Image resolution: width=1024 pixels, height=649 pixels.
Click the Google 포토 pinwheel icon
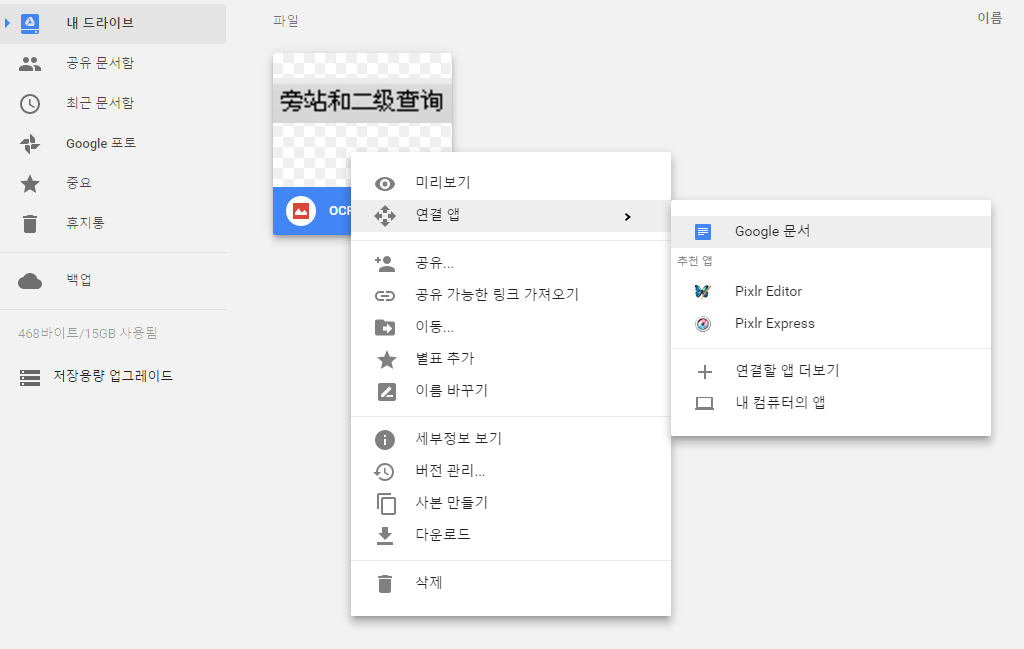click(x=30, y=144)
